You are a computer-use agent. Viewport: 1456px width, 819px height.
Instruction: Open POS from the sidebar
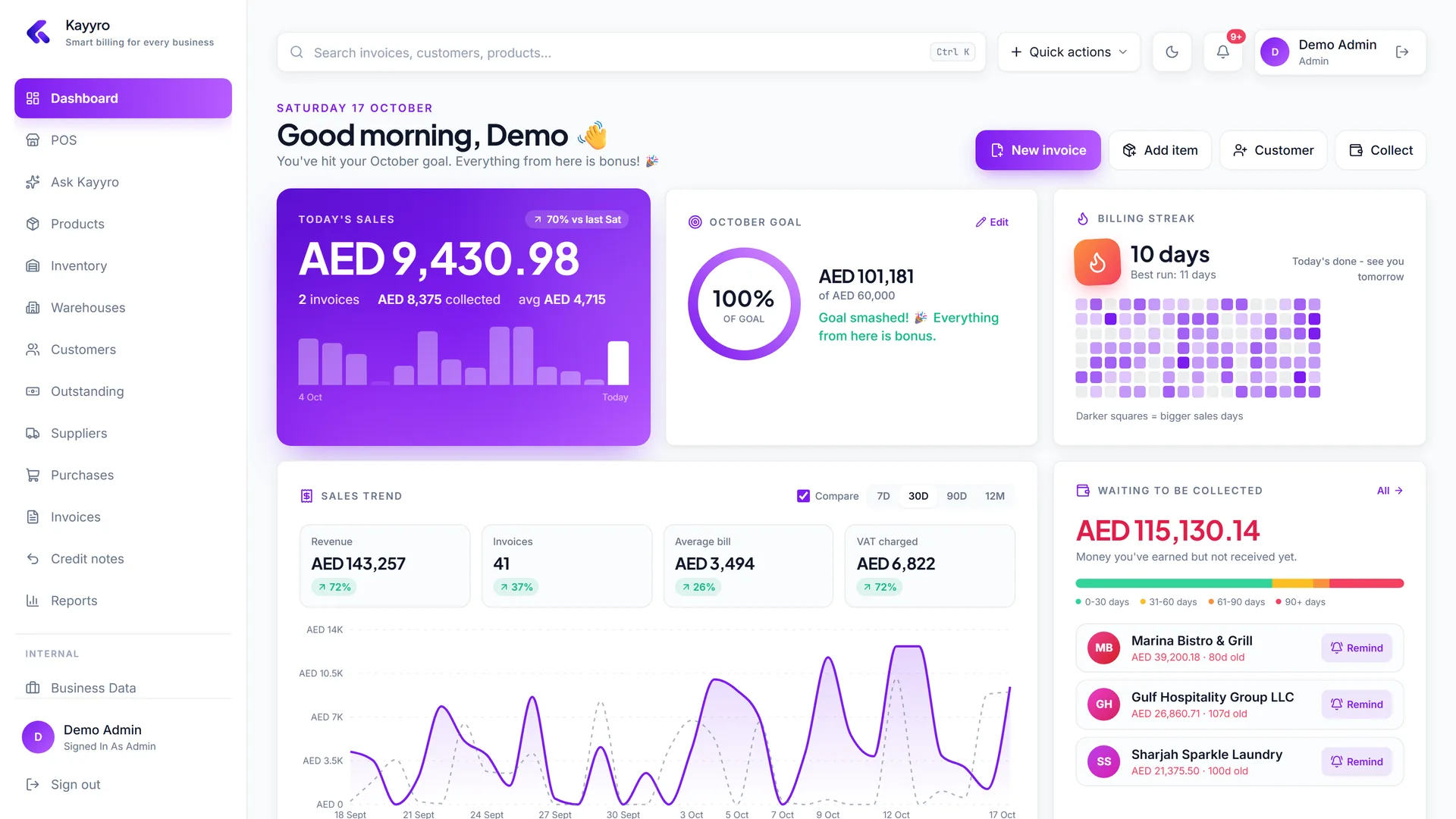[123, 140]
